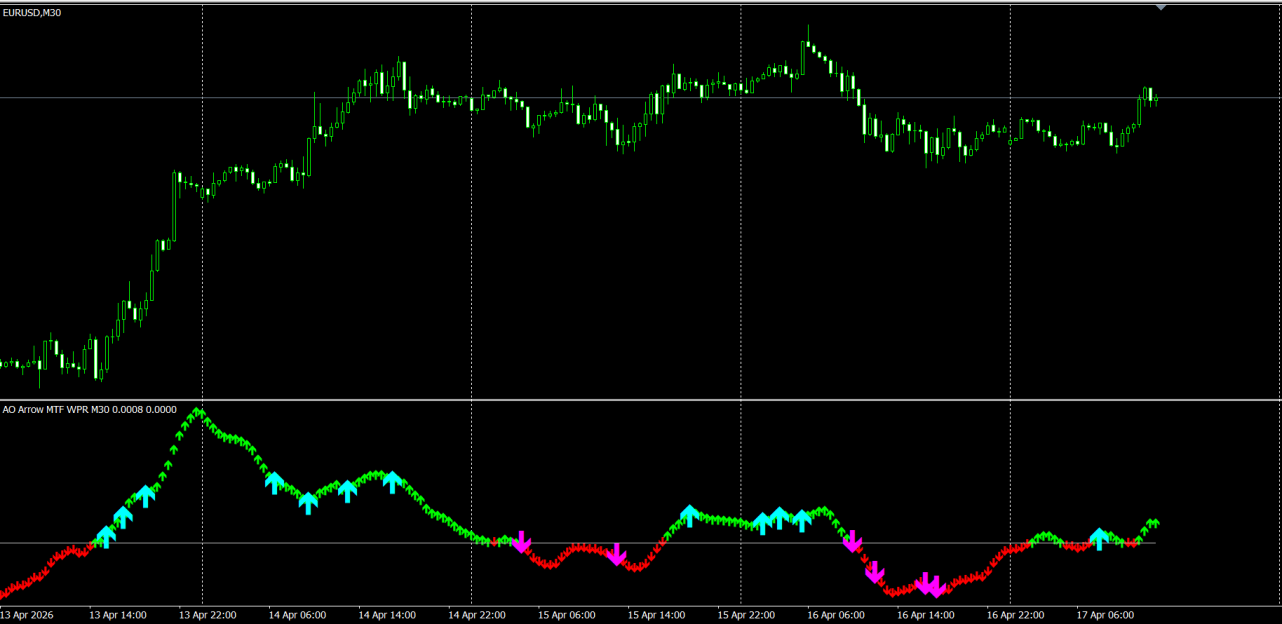Click the rightmost magenta down arrow signal
1282x624 pixels.
(x=935, y=586)
